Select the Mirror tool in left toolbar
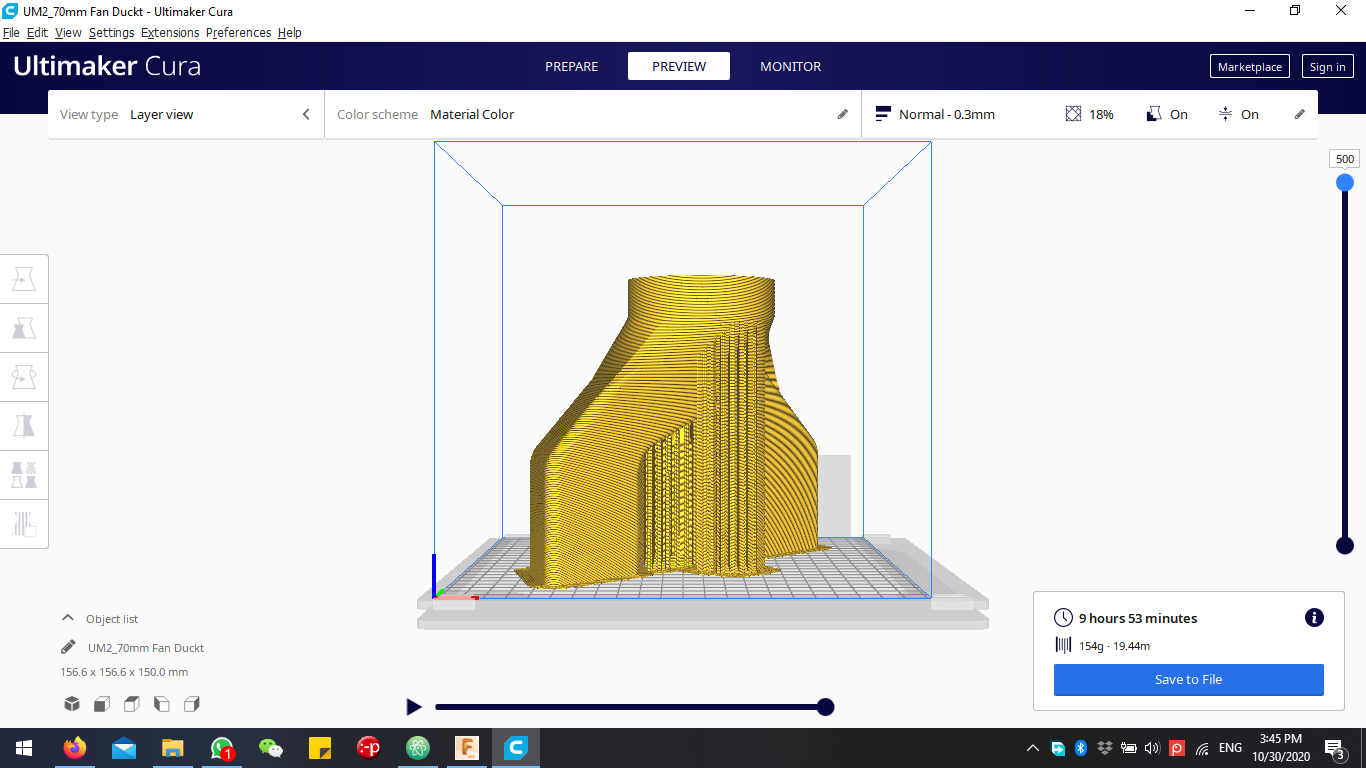 24,426
